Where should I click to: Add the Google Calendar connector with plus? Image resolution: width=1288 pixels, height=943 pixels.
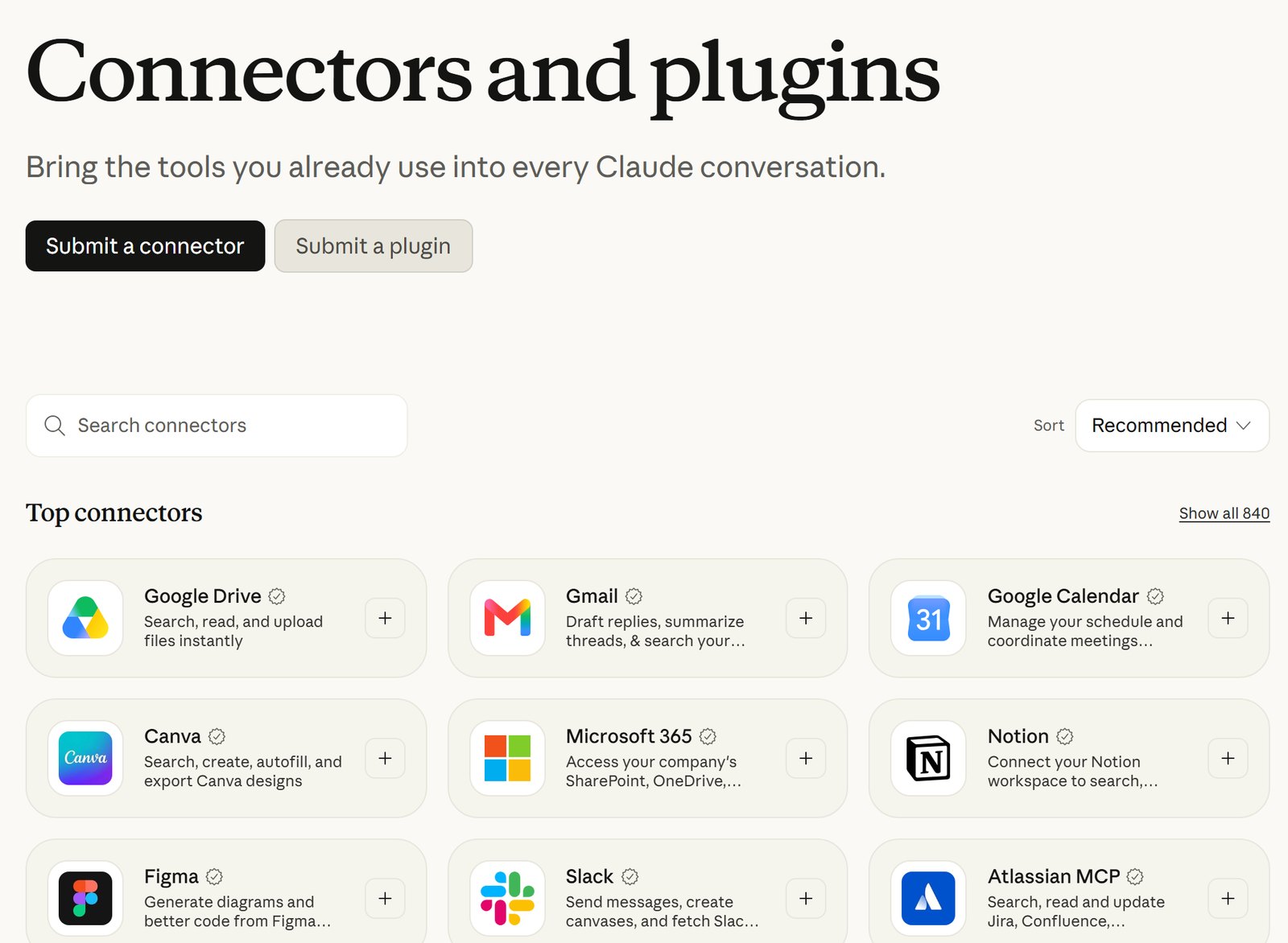tap(1228, 618)
